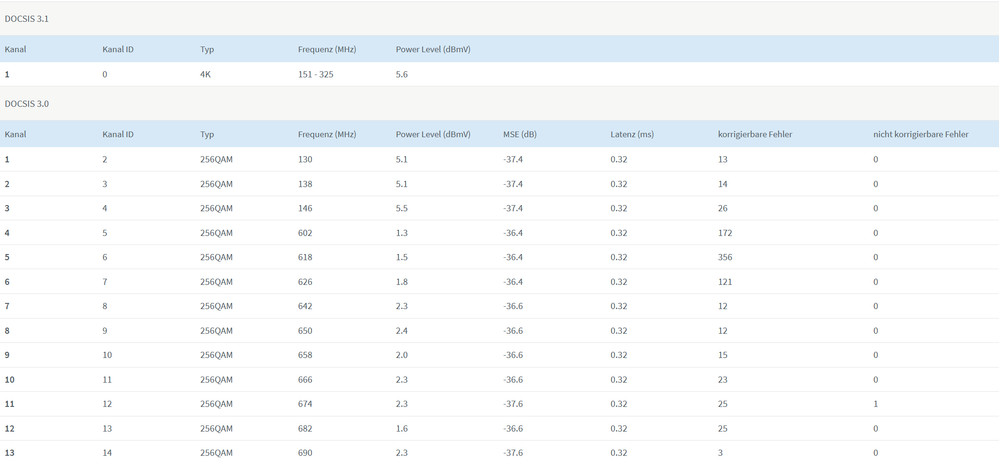Click Typ header in DOCSIS 3.1 table
Viewport: 999px width, 461px height.
pos(207,50)
